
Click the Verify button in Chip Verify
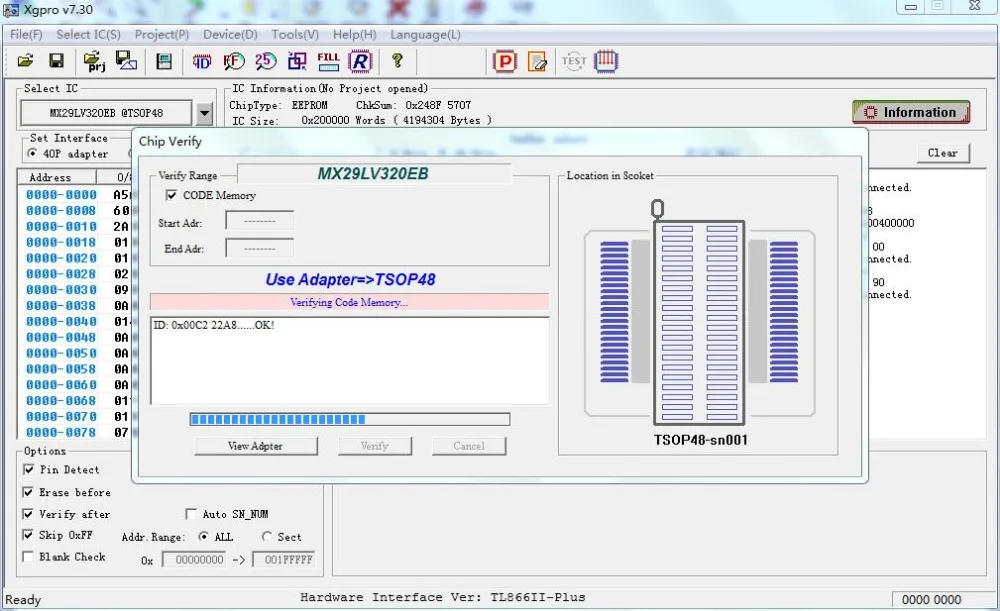click(x=374, y=446)
